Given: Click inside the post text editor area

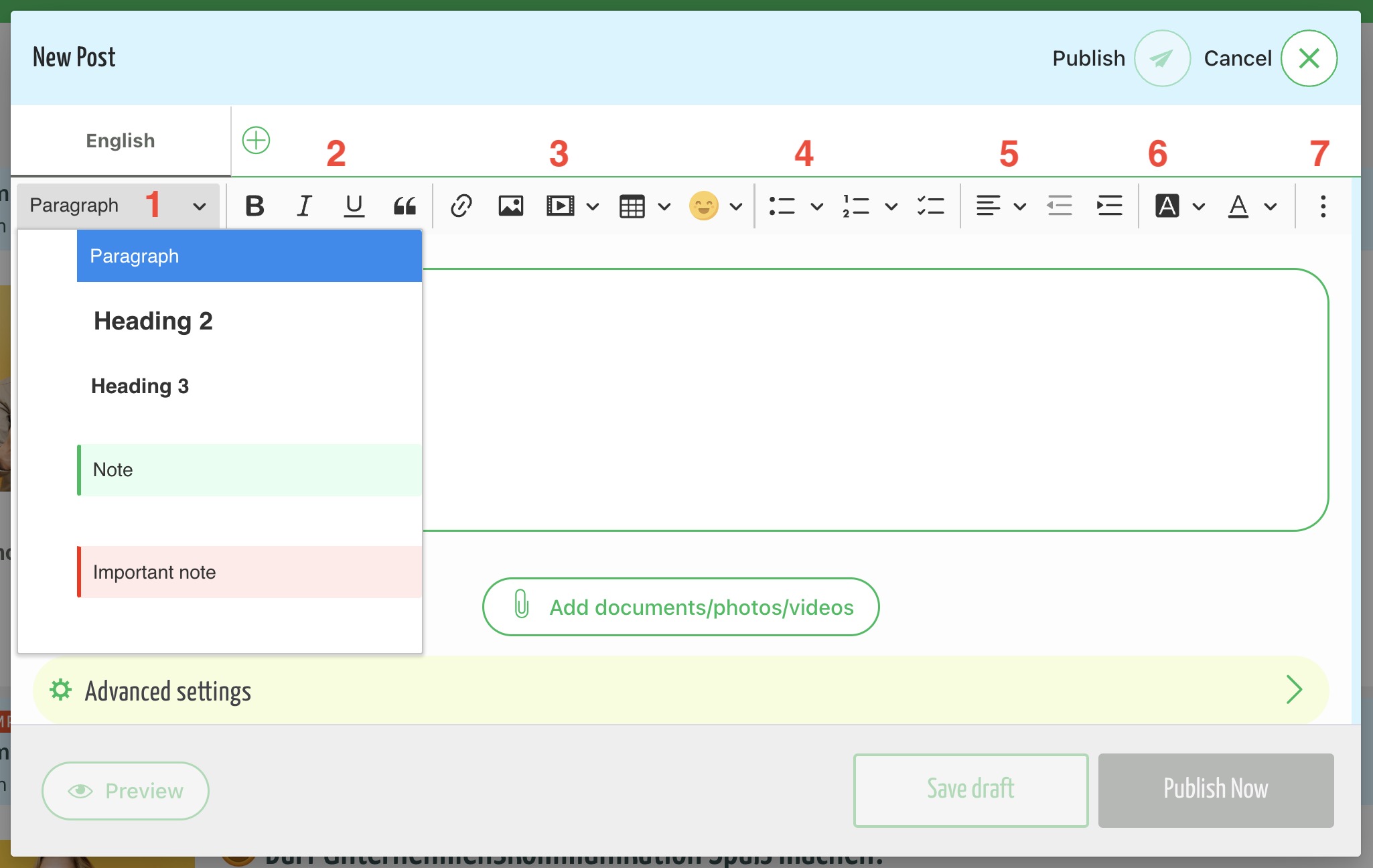Looking at the screenshot, I should click(x=871, y=400).
